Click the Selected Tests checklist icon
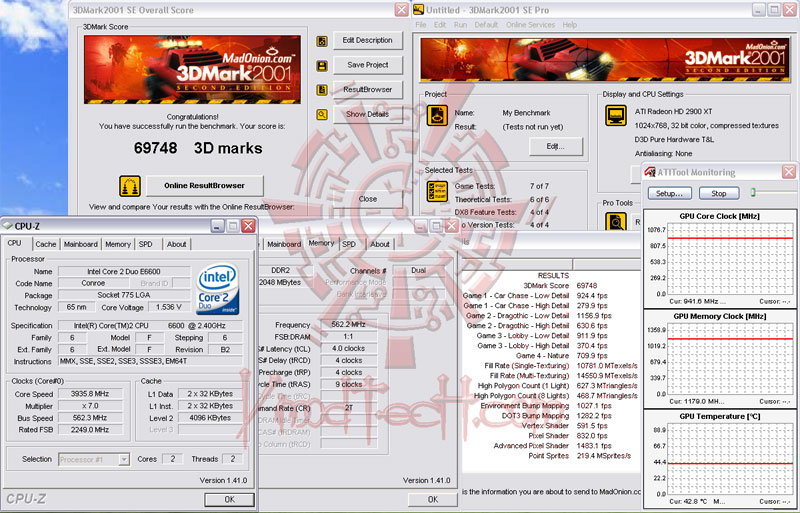This screenshot has width=800, height=513. tap(437, 191)
